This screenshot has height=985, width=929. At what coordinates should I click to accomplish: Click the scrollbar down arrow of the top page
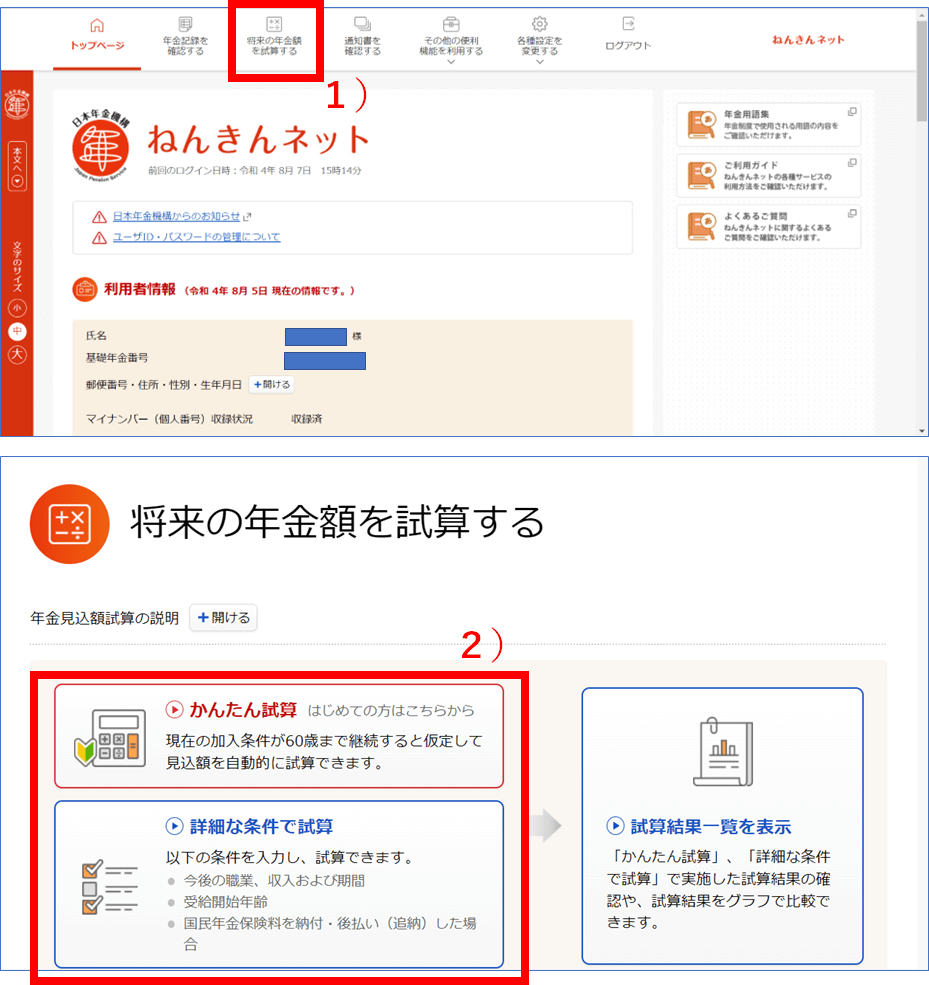921,431
